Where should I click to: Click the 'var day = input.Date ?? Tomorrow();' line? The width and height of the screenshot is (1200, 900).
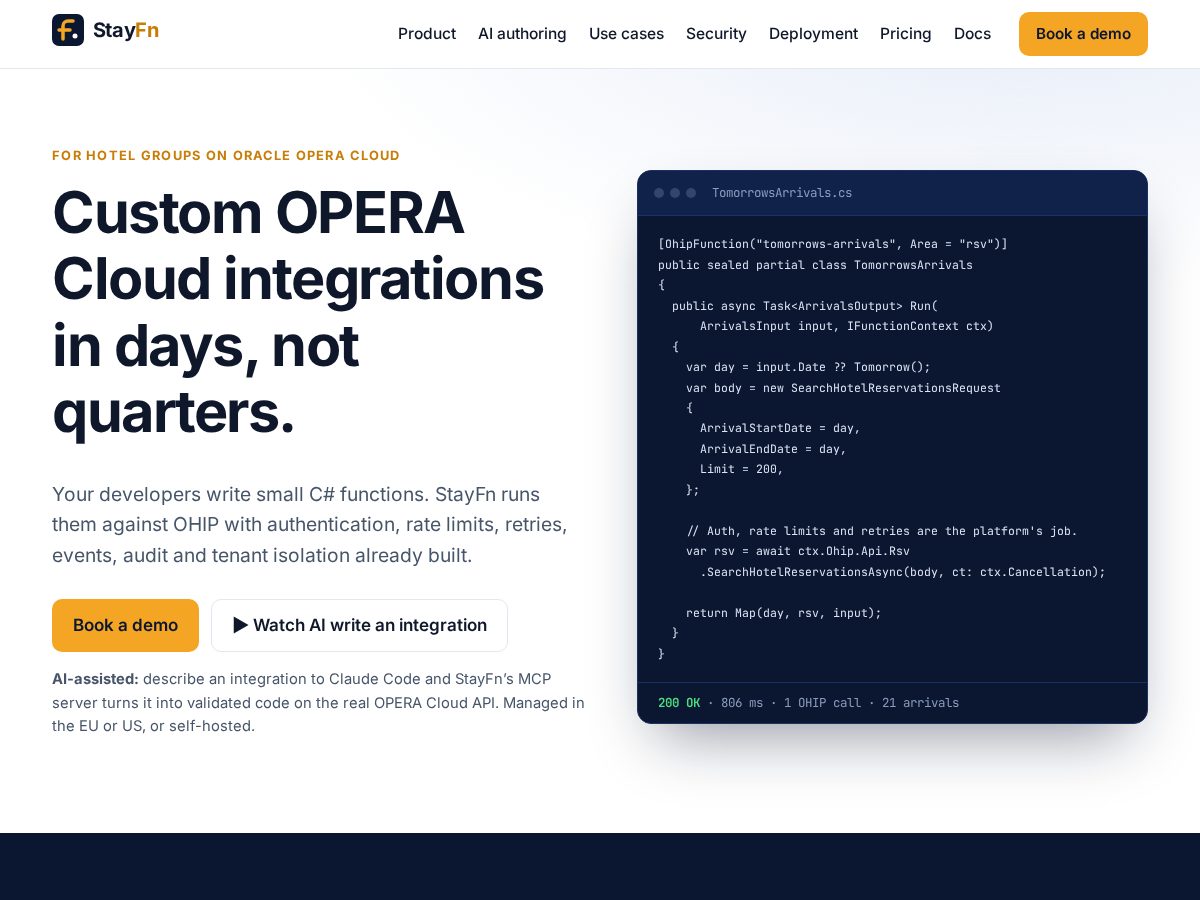(808, 367)
